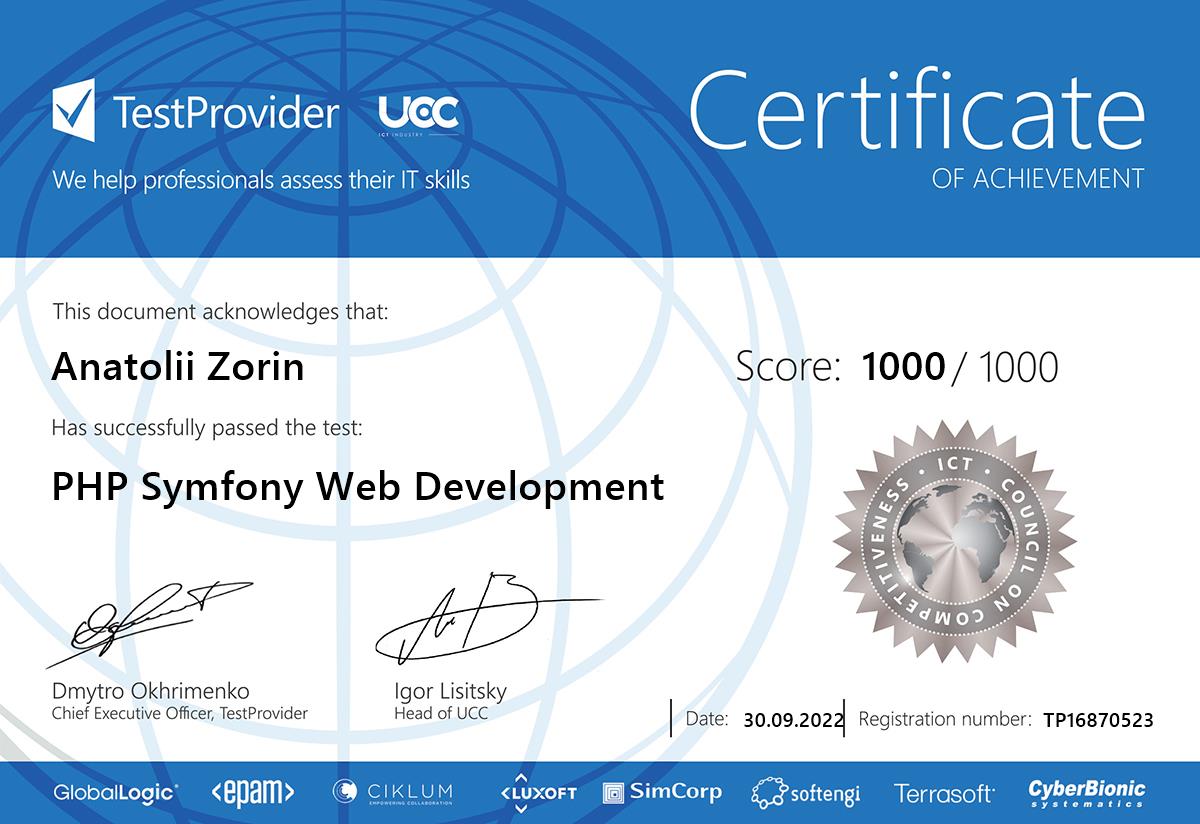Click the registration number TP16870523
The width and height of the screenshot is (1200, 824).
coord(1098,719)
